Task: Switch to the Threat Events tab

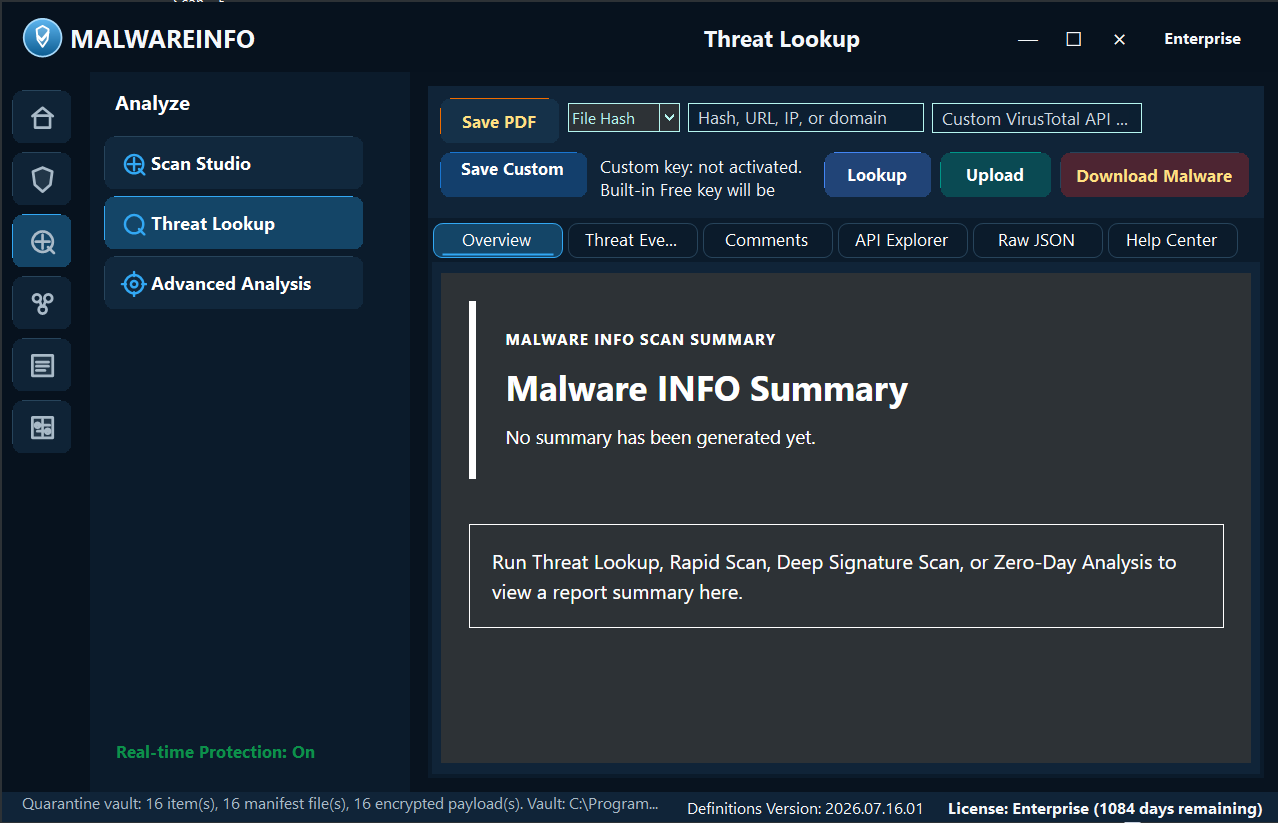Action: tap(631, 240)
